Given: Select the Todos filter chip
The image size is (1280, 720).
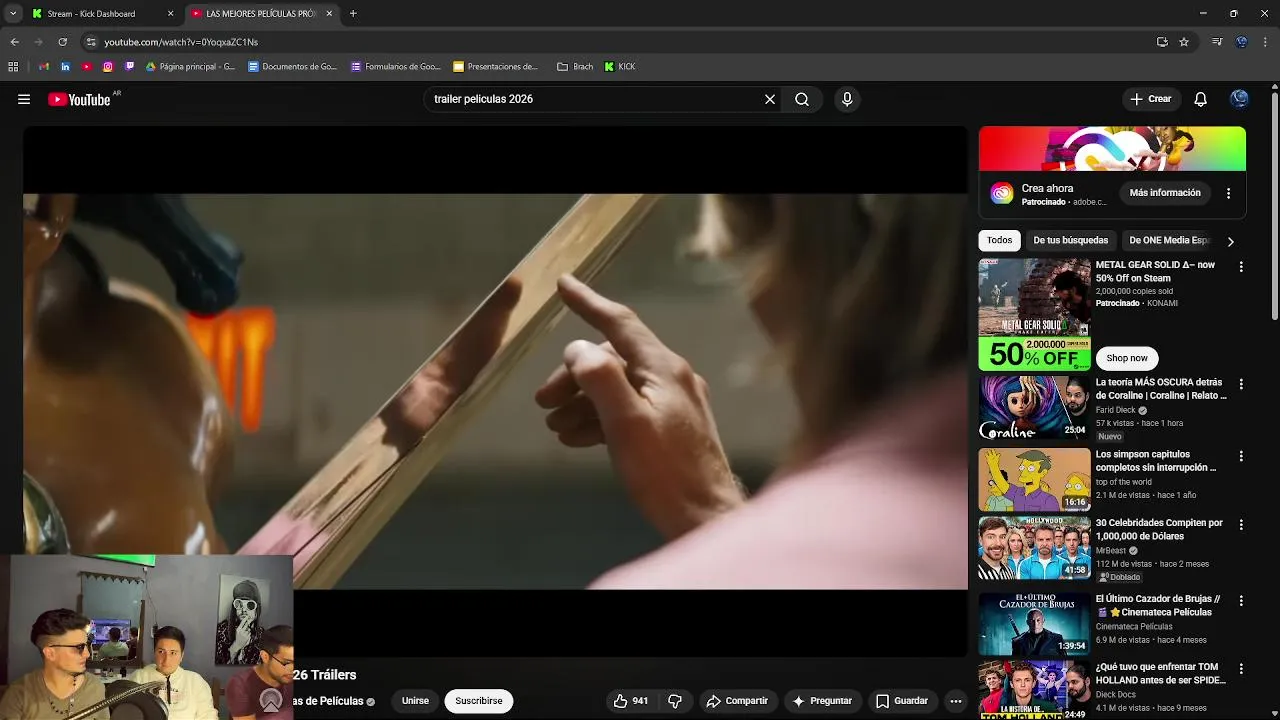Looking at the screenshot, I should coord(1000,240).
